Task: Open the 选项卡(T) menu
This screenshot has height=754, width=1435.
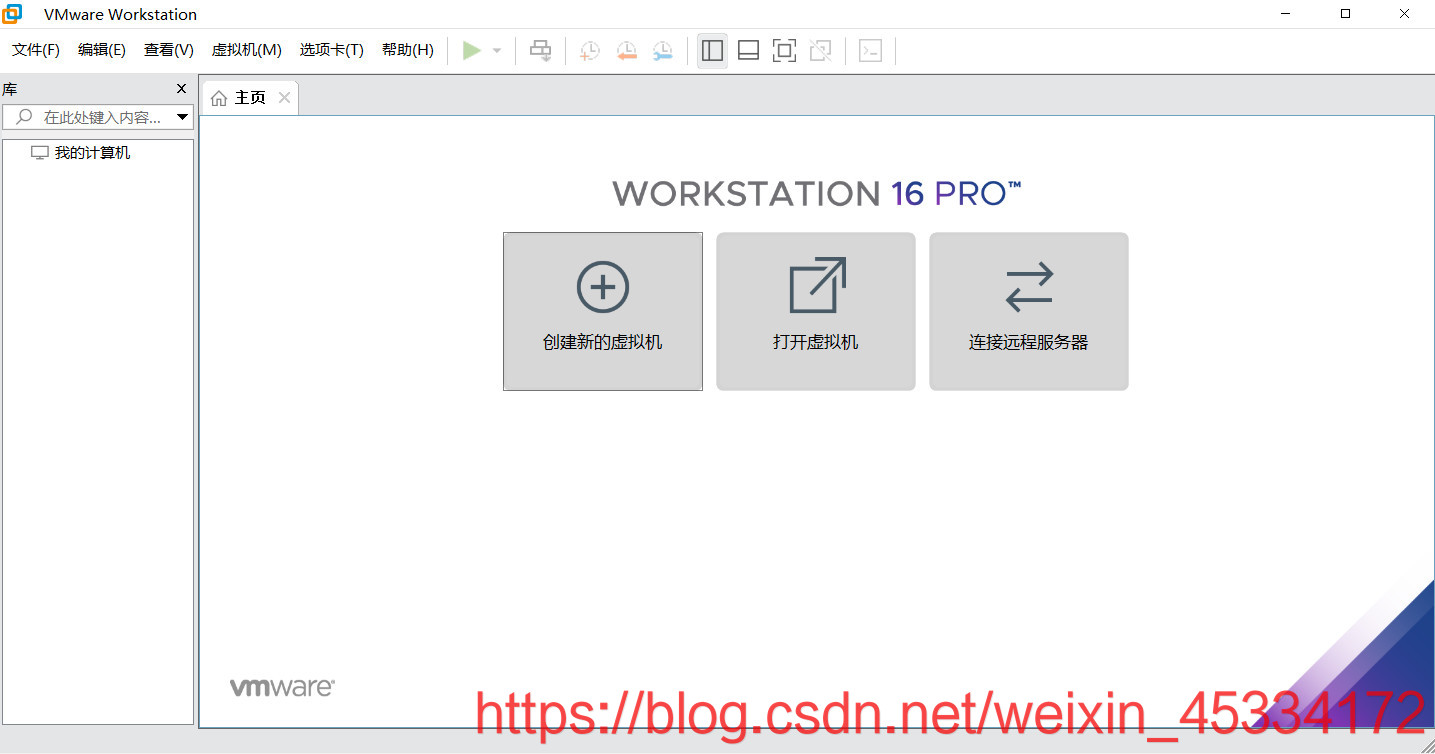Action: 332,50
